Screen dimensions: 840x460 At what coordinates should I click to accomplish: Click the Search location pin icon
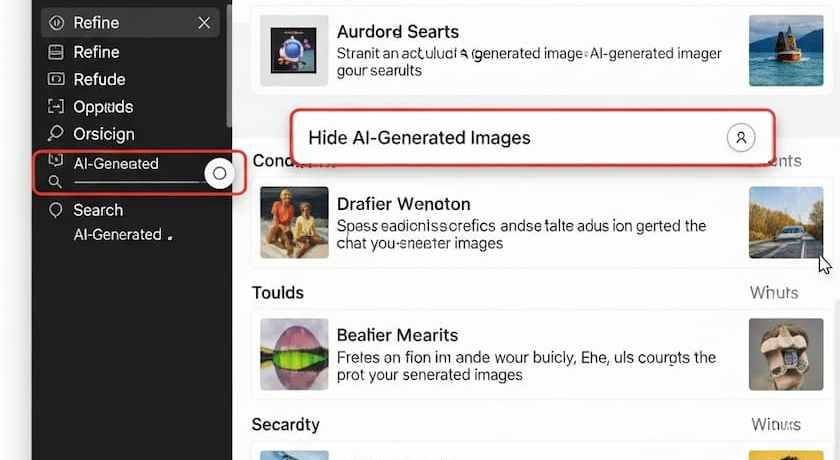click(x=56, y=210)
